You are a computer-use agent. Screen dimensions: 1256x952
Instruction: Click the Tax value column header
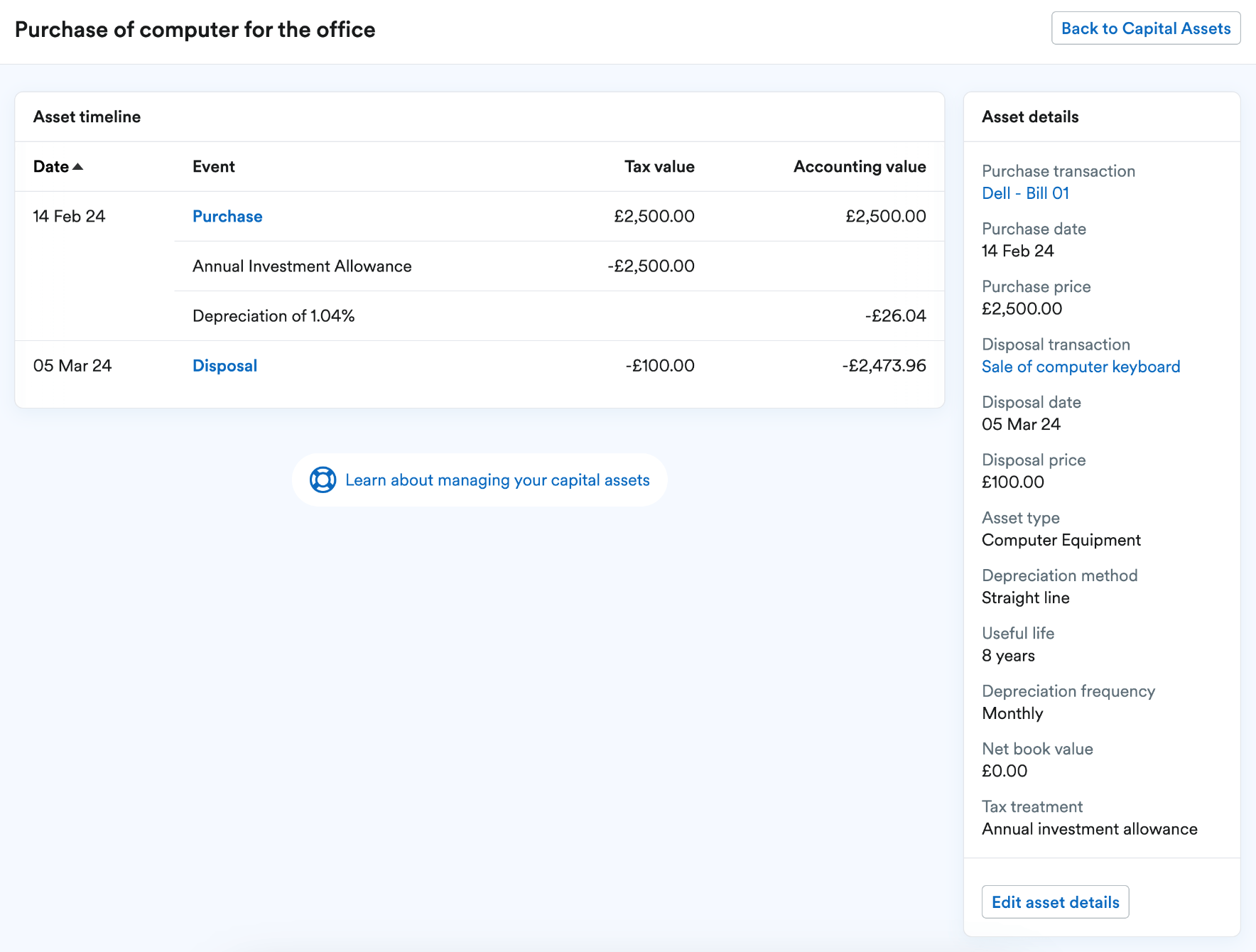[x=658, y=166]
